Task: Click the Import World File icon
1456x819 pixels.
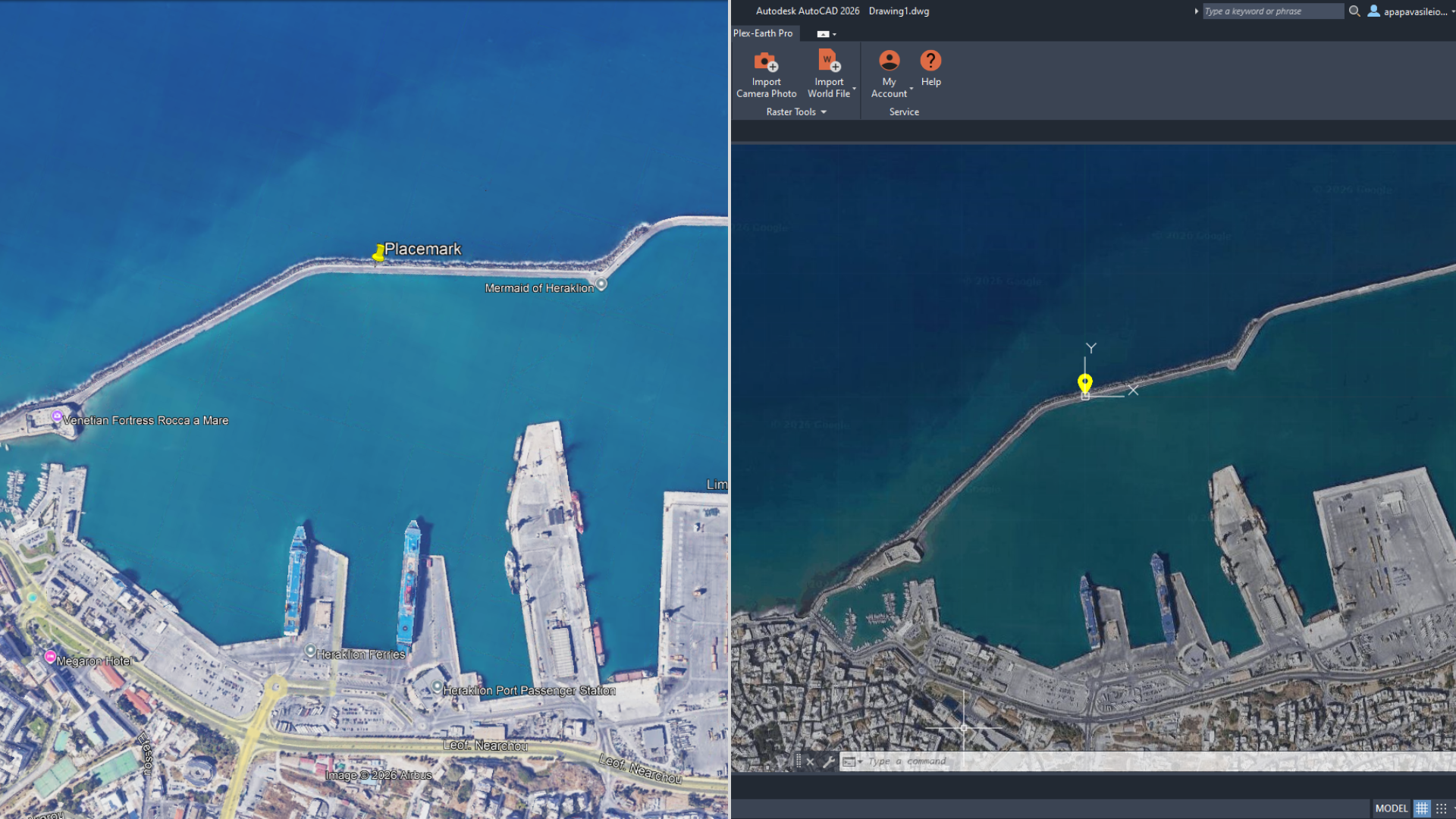Action: 828,61
